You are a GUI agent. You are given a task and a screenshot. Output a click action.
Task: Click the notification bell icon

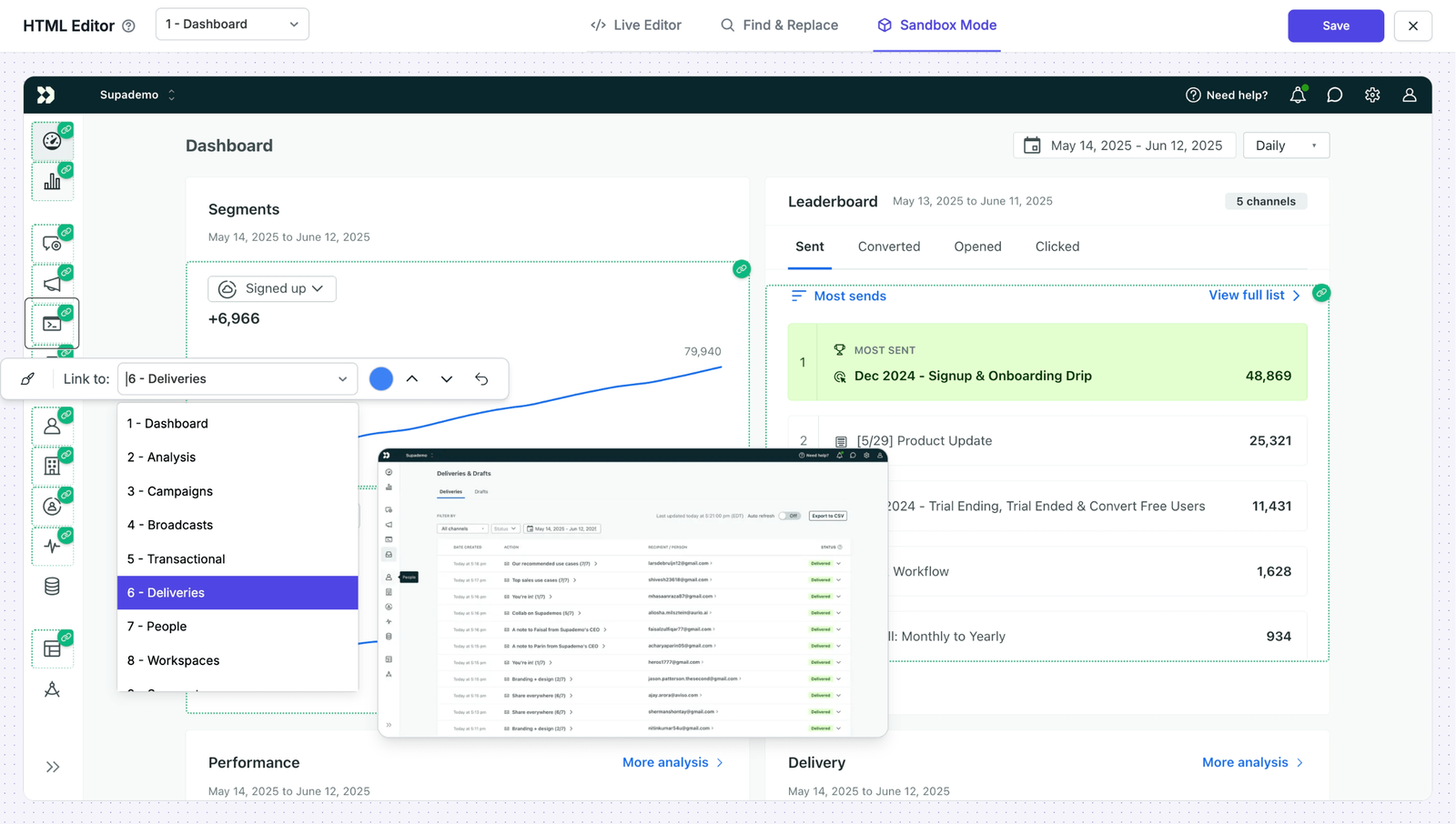click(x=1298, y=95)
